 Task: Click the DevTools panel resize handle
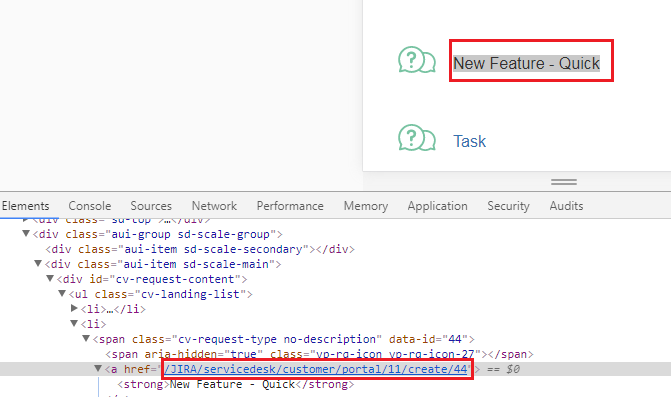click(x=564, y=182)
